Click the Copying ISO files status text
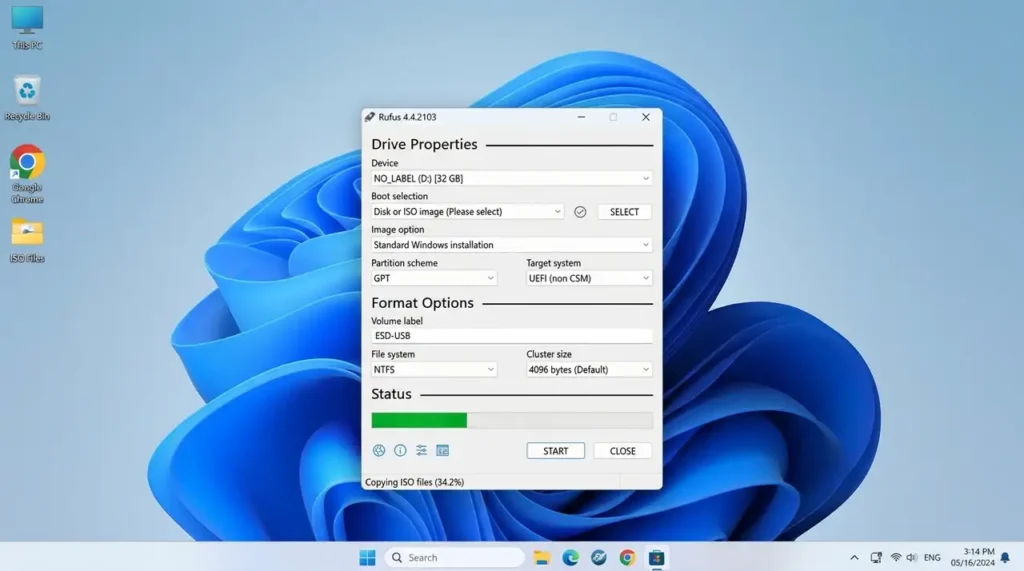The height and width of the screenshot is (571, 1024). 414,482
